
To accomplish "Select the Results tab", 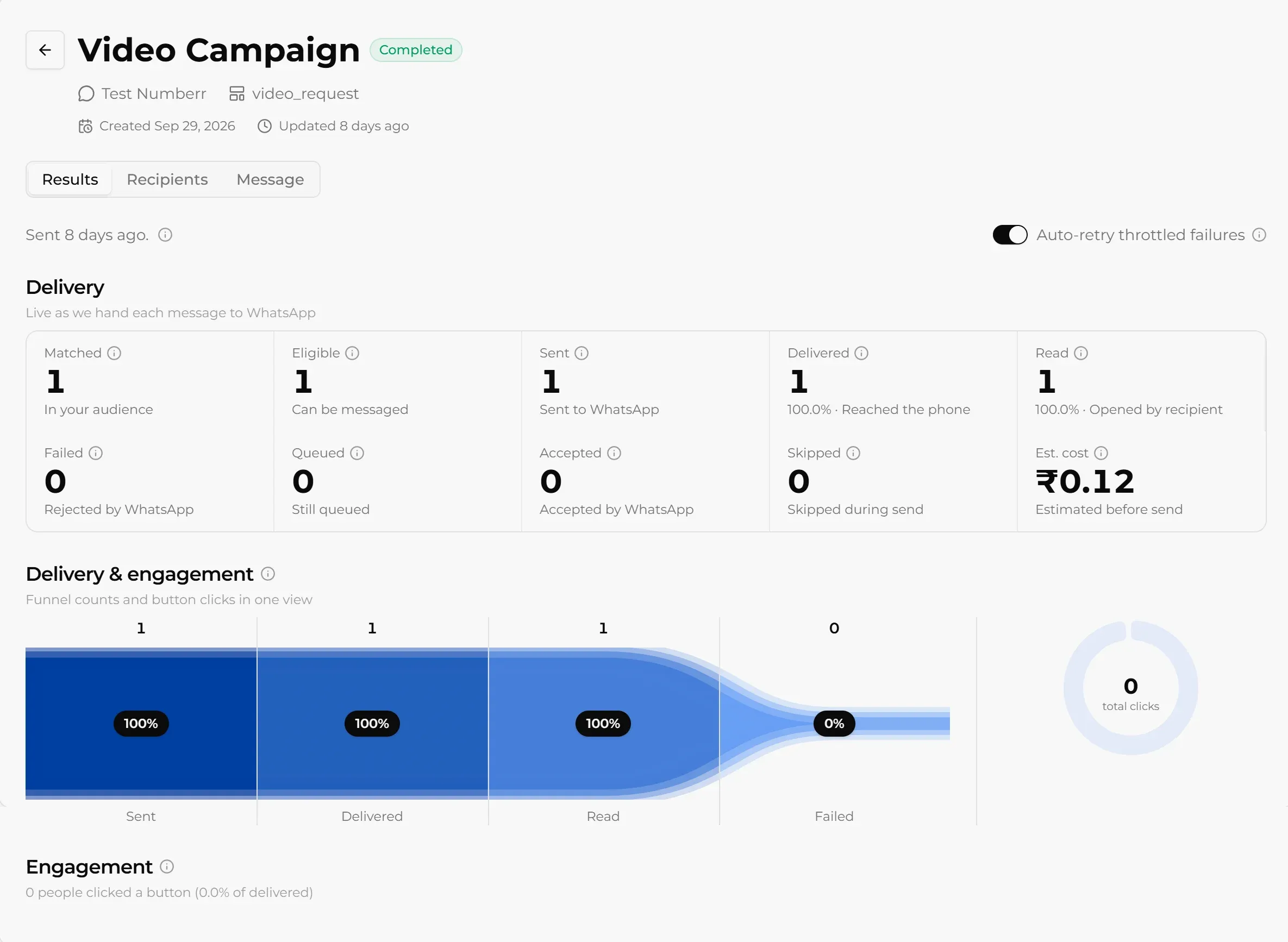I will 70,180.
